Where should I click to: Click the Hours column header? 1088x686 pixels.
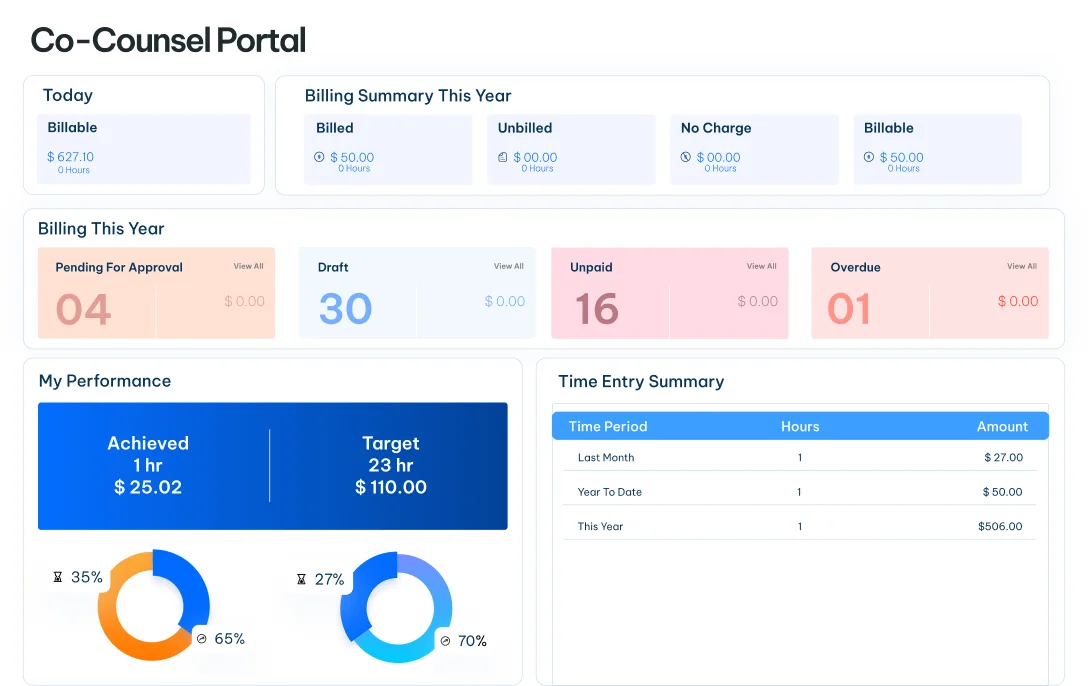800,427
